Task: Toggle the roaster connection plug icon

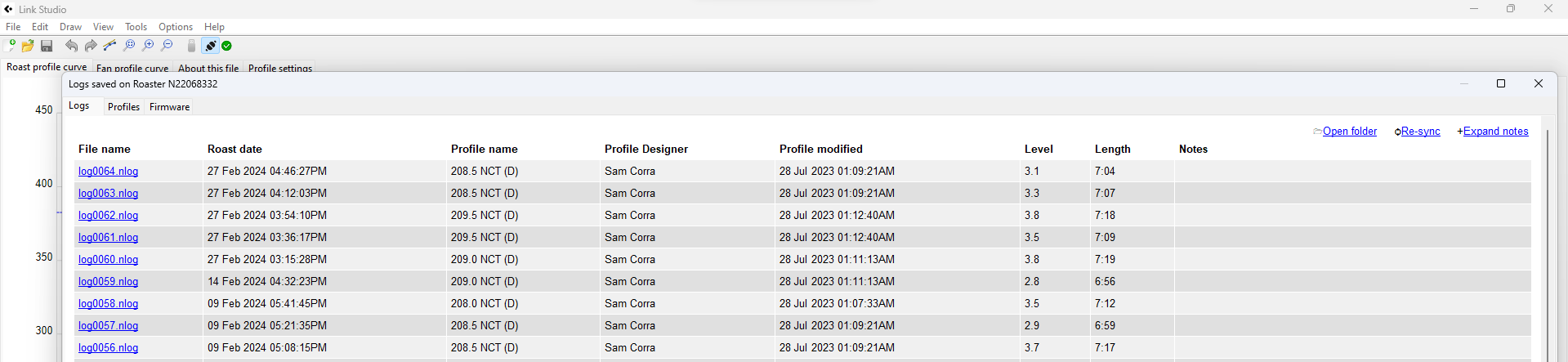Action: click(x=210, y=46)
